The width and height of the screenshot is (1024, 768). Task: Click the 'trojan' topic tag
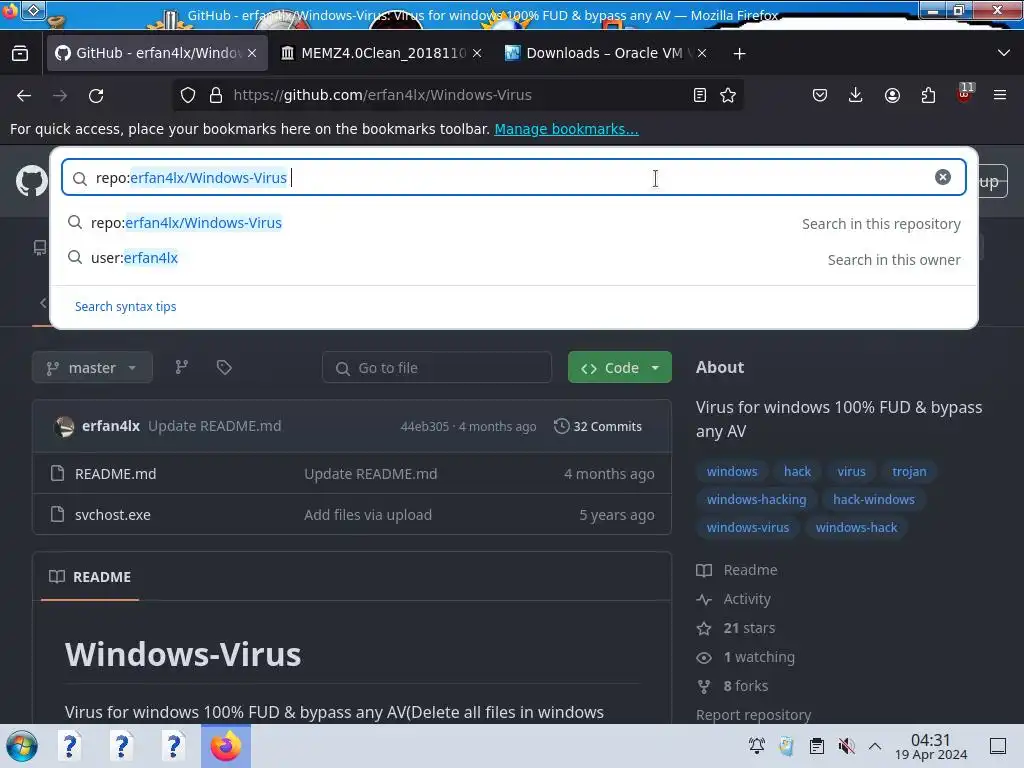click(909, 471)
